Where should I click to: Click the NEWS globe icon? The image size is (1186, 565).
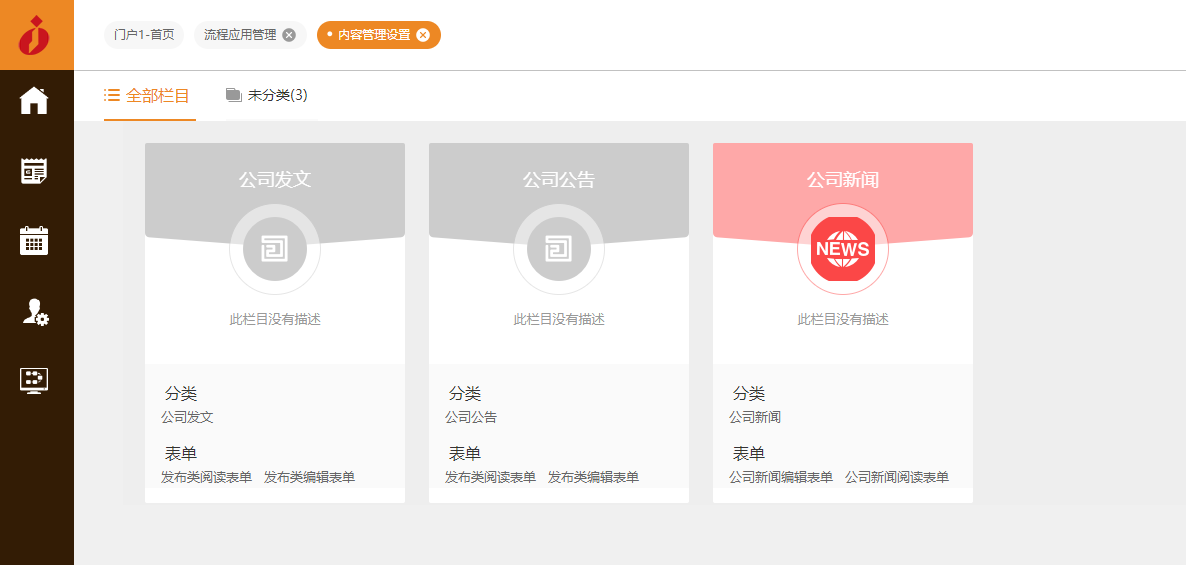[x=843, y=249]
